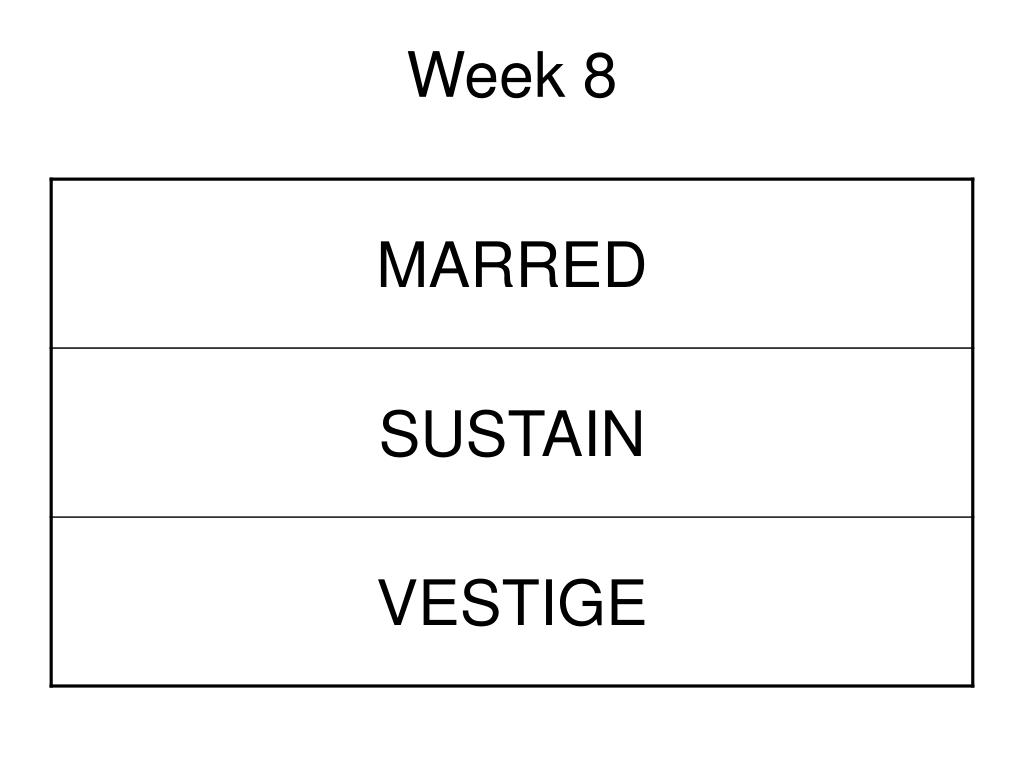Click the word "Week" in the title
This screenshot has width=1024, height=768.
click(x=487, y=75)
